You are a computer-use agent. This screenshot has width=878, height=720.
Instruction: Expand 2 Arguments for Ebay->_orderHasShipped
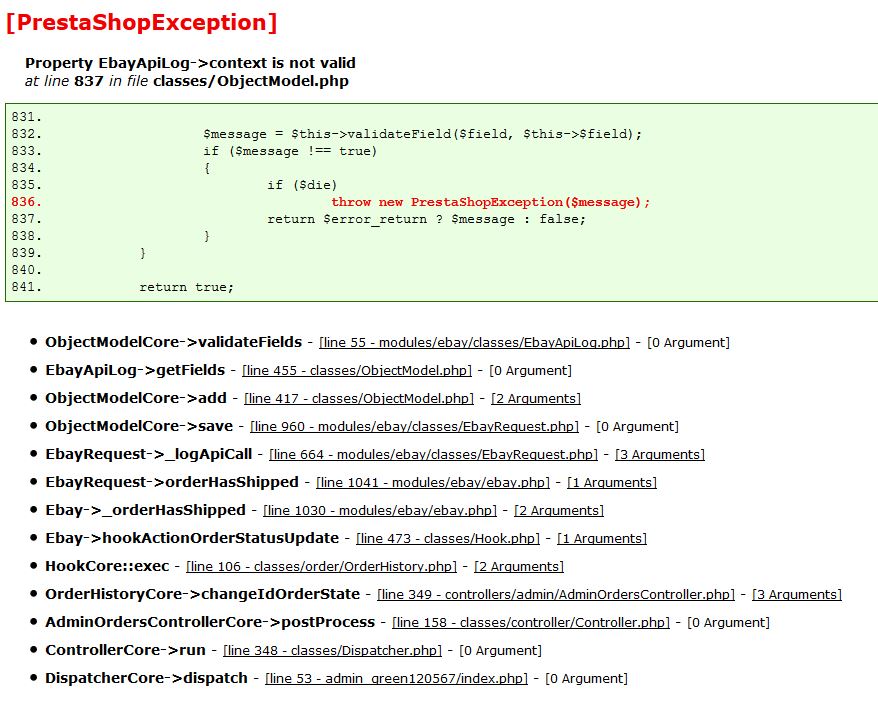(x=559, y=511)
